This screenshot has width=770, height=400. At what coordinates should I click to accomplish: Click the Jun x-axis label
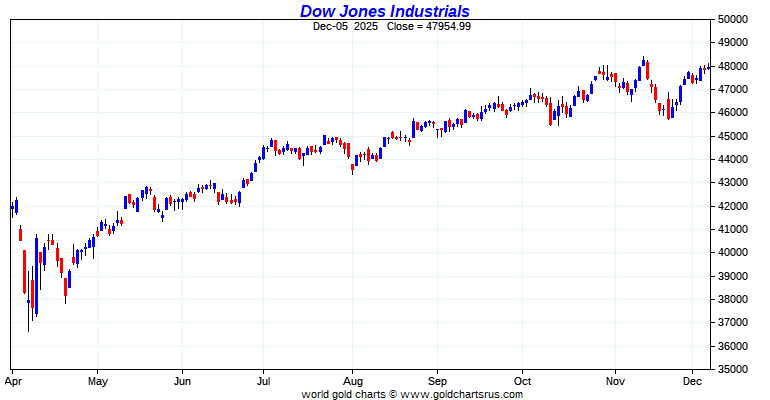(x=182, y=382)
